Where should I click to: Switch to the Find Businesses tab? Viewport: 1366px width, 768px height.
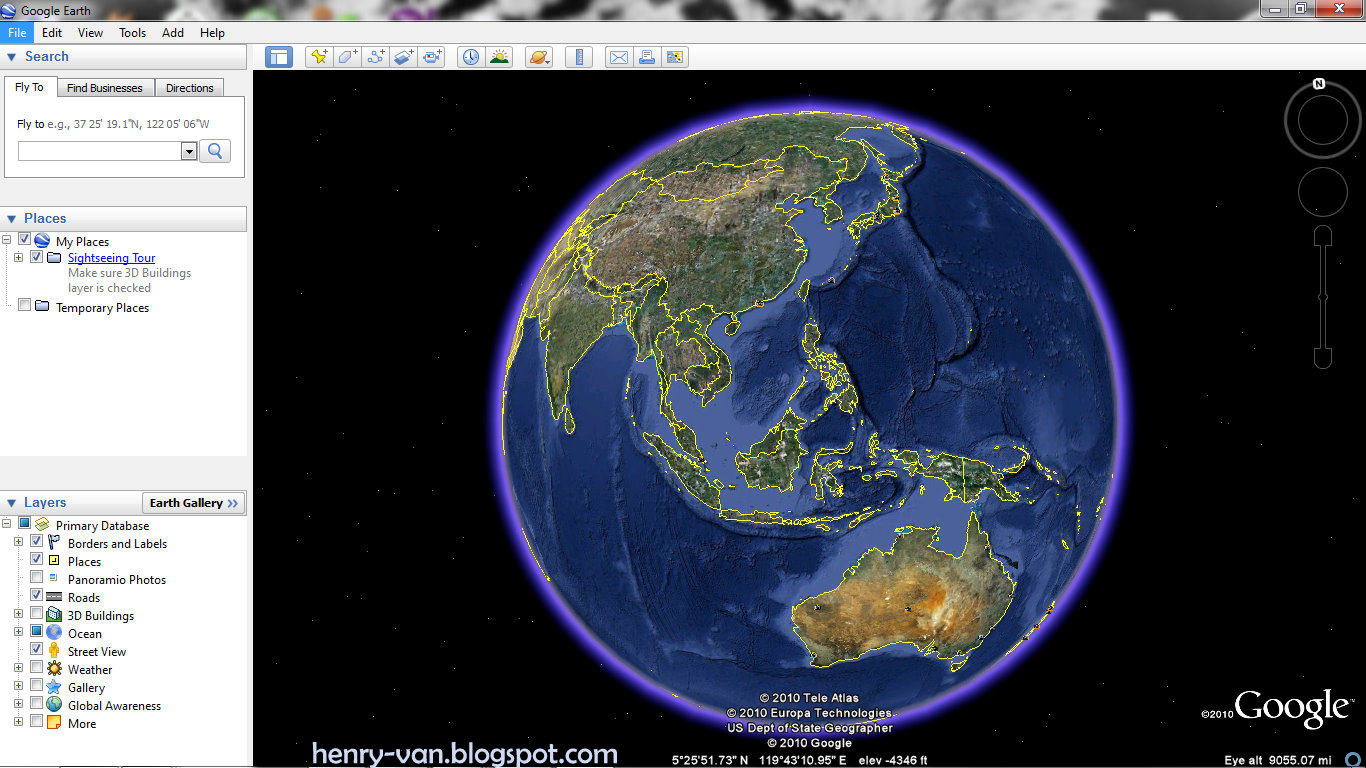[105, 87]
